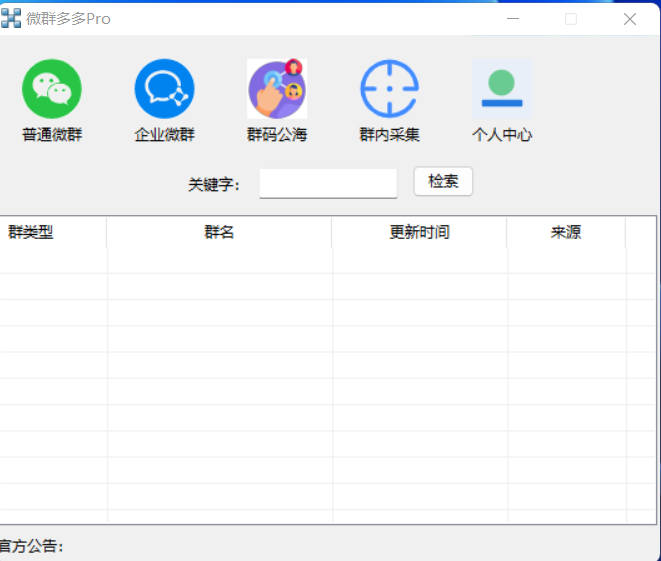Sort by the 群类型 column header
Image resolution: width=661 pixels, height=561 pixels.
[32, 232]
